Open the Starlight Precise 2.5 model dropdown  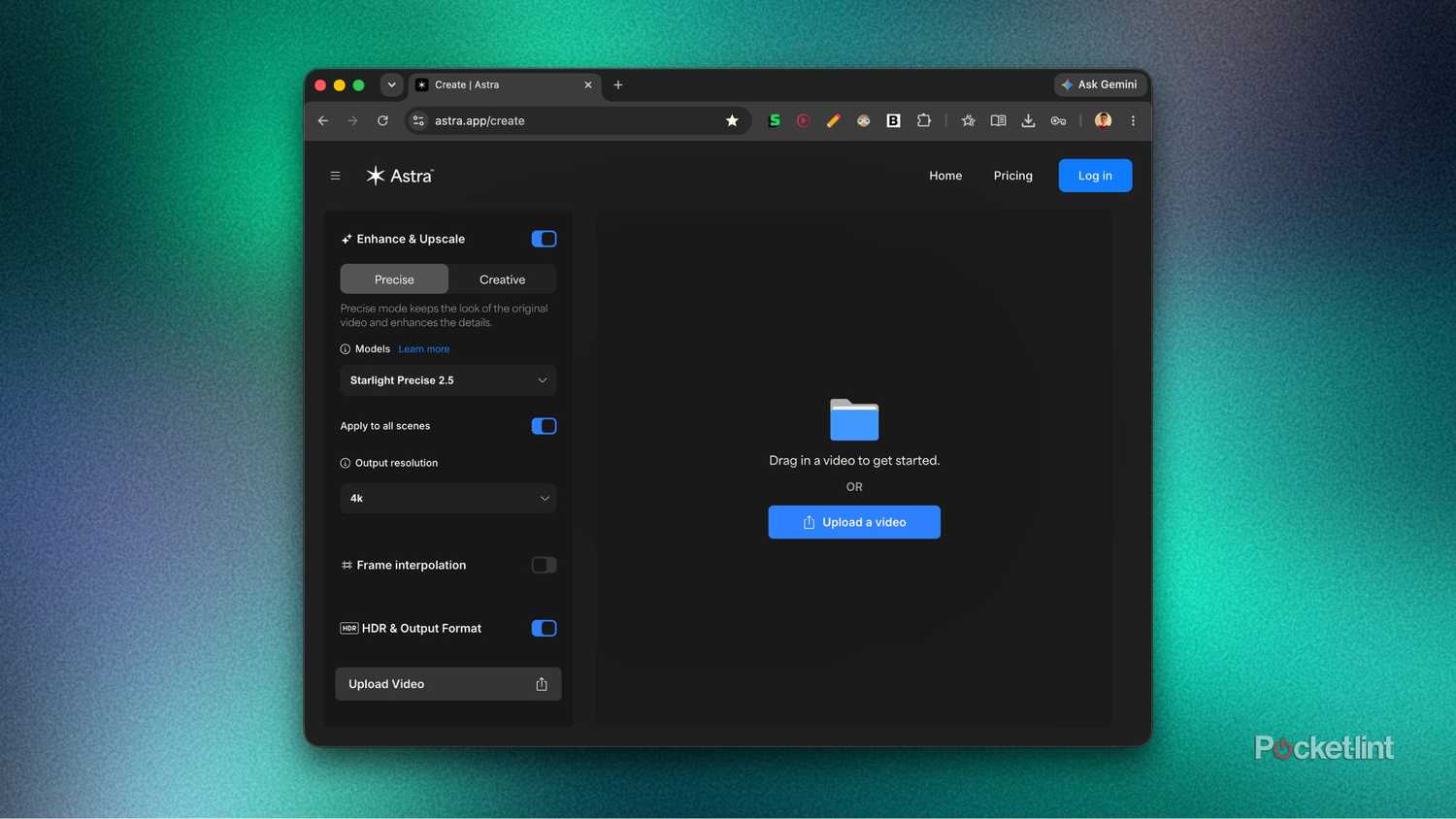coord(448,380)
